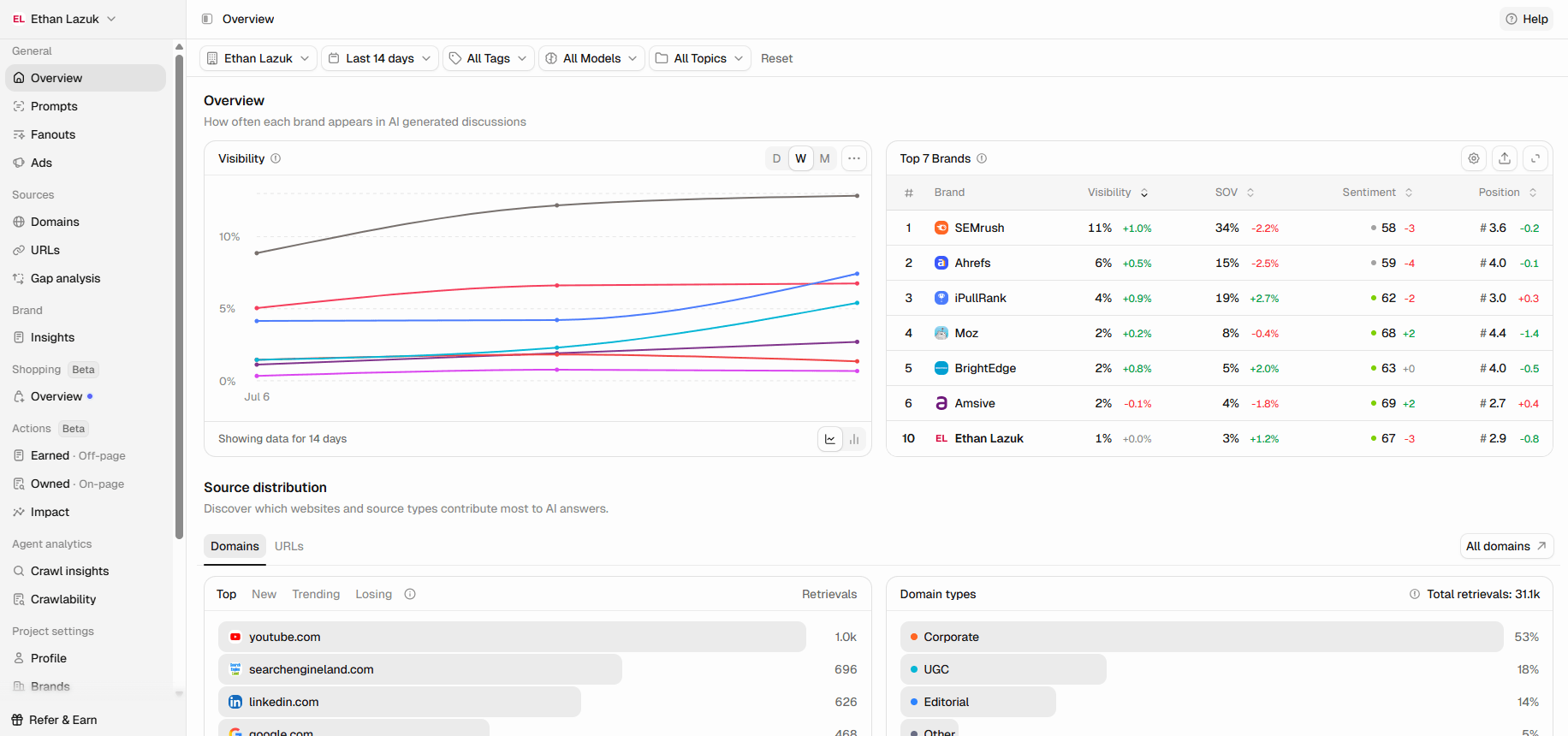Select Losing domains filter
This screenshot has width=1568, height=736.
click(x=373, y=594)
